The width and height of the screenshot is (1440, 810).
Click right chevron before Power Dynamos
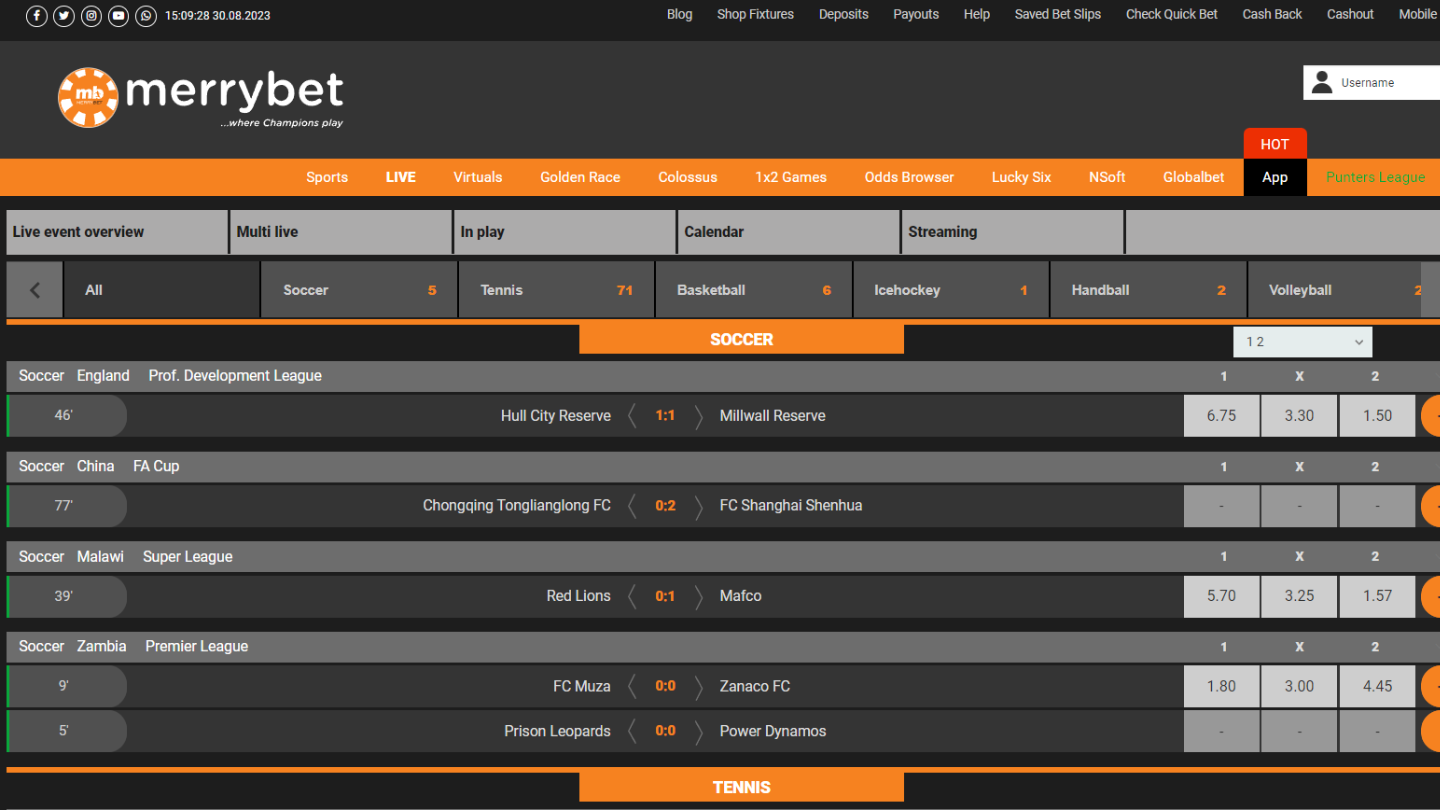coord(699,731)
